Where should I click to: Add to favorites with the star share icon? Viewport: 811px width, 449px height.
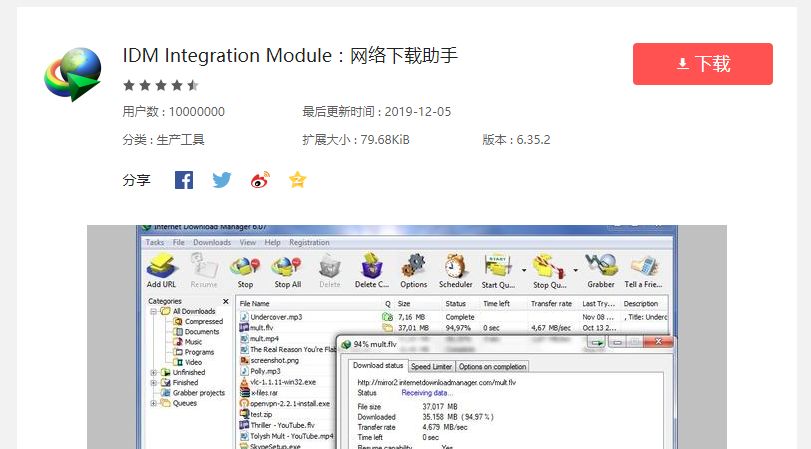tap(297, 180)
